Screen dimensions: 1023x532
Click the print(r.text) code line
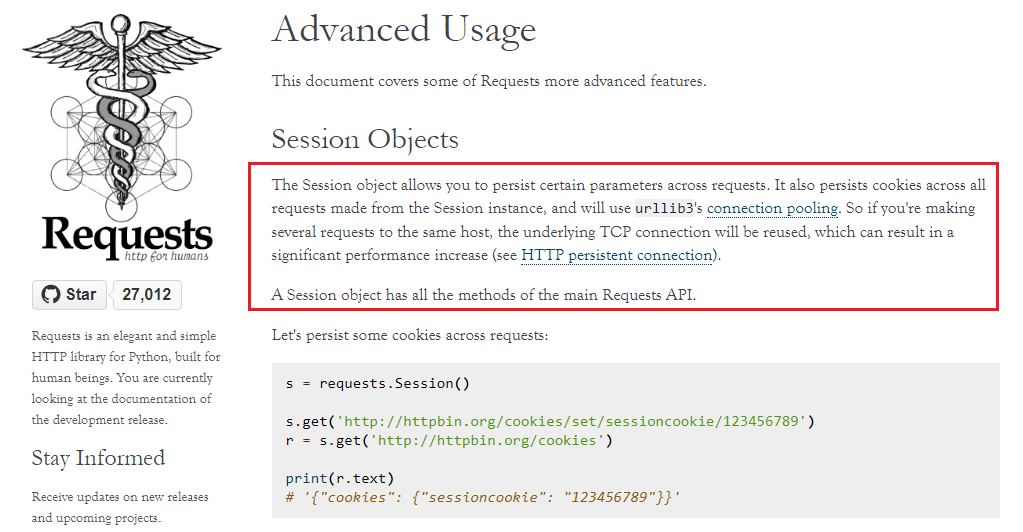pos(340,478)
